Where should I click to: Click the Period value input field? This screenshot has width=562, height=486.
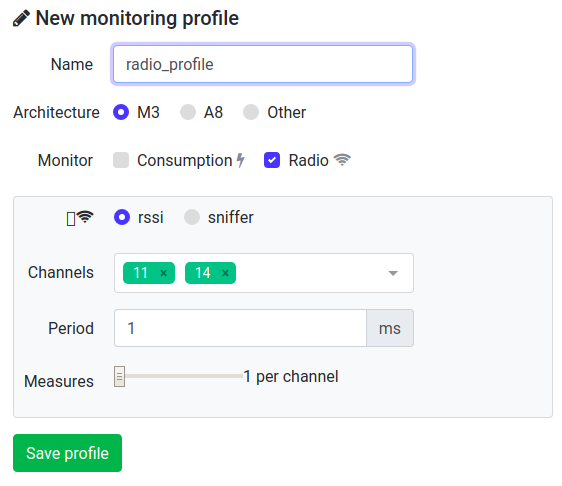coord(240,328)
